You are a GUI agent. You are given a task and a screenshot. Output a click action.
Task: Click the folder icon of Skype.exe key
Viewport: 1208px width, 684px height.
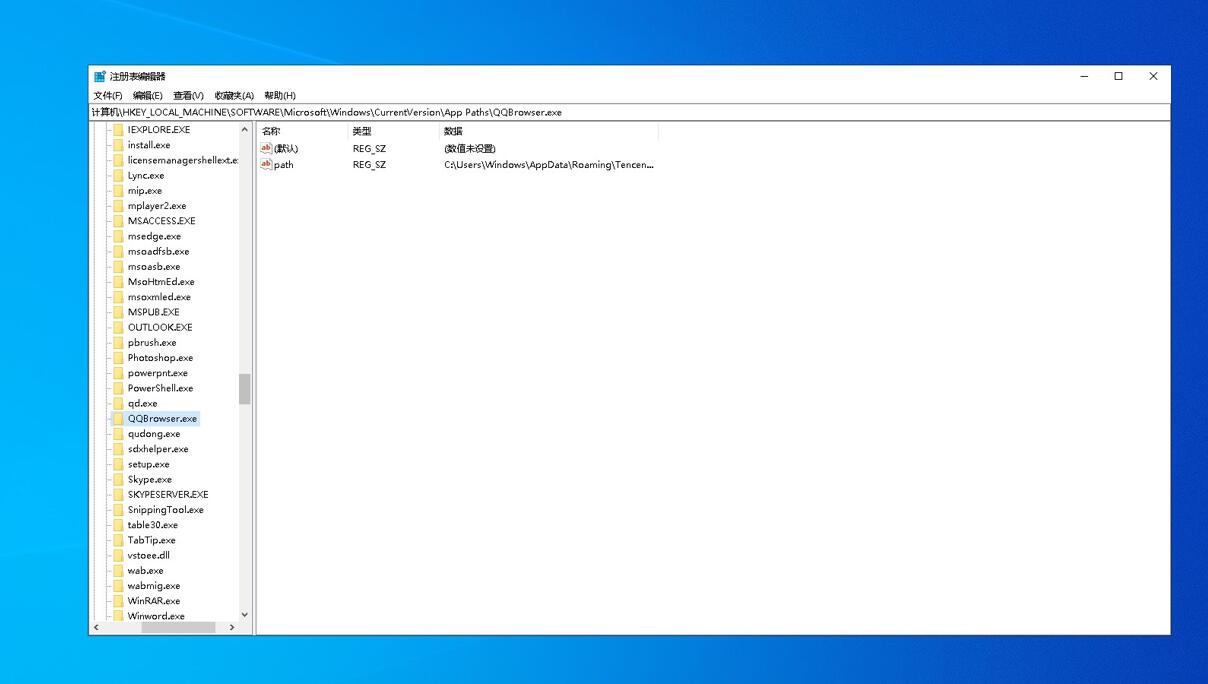point(118,479)
